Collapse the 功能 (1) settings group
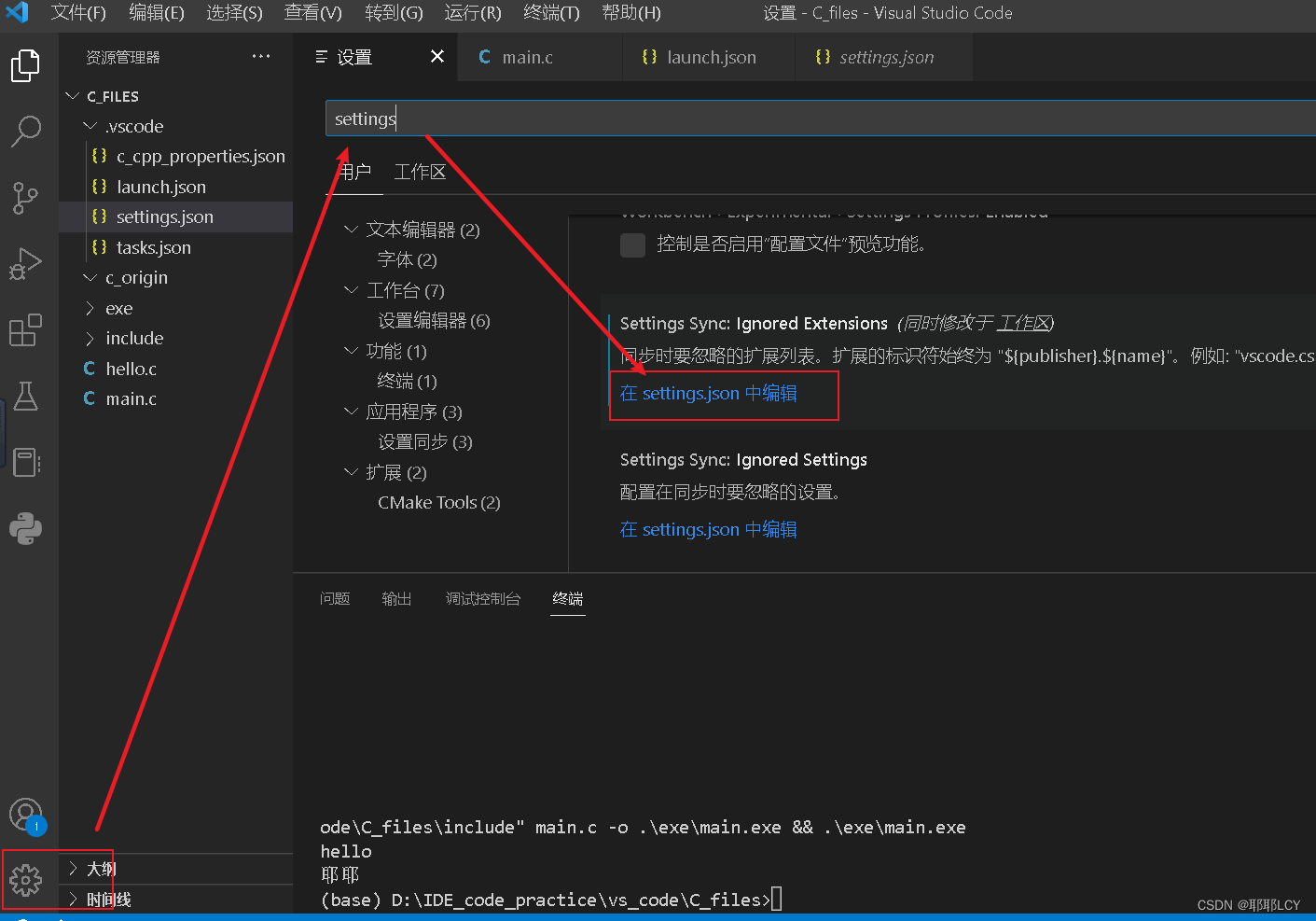The image size is (1316, 921). 351,351
